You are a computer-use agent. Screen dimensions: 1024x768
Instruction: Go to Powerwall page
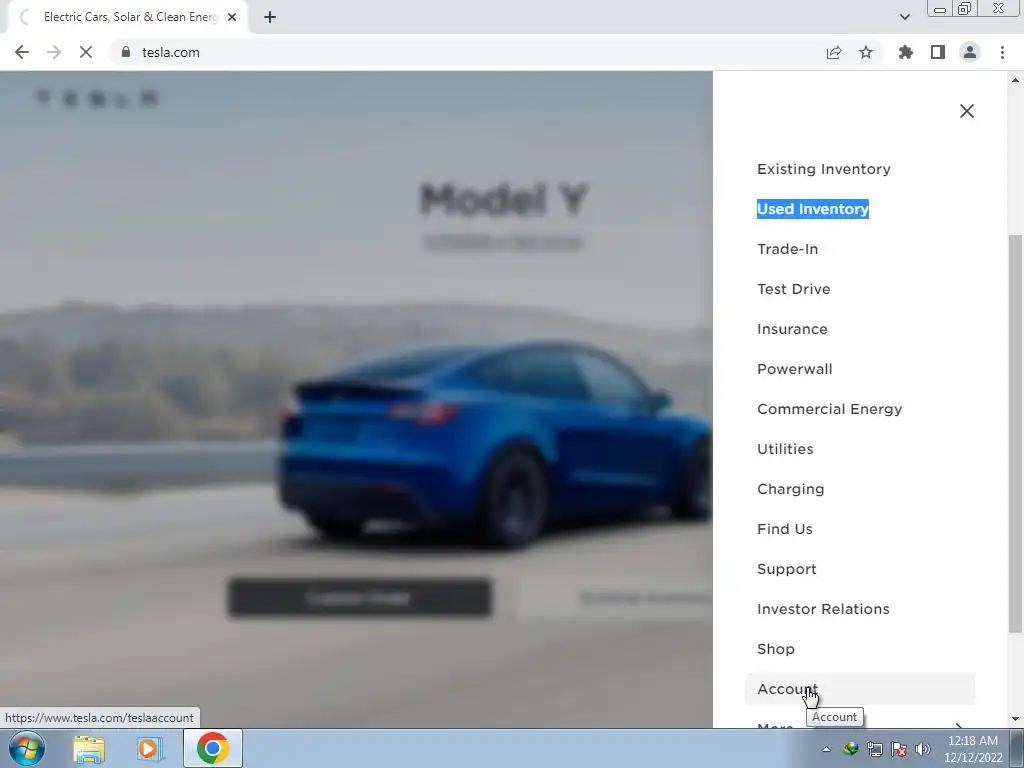[x=795, y=369]
